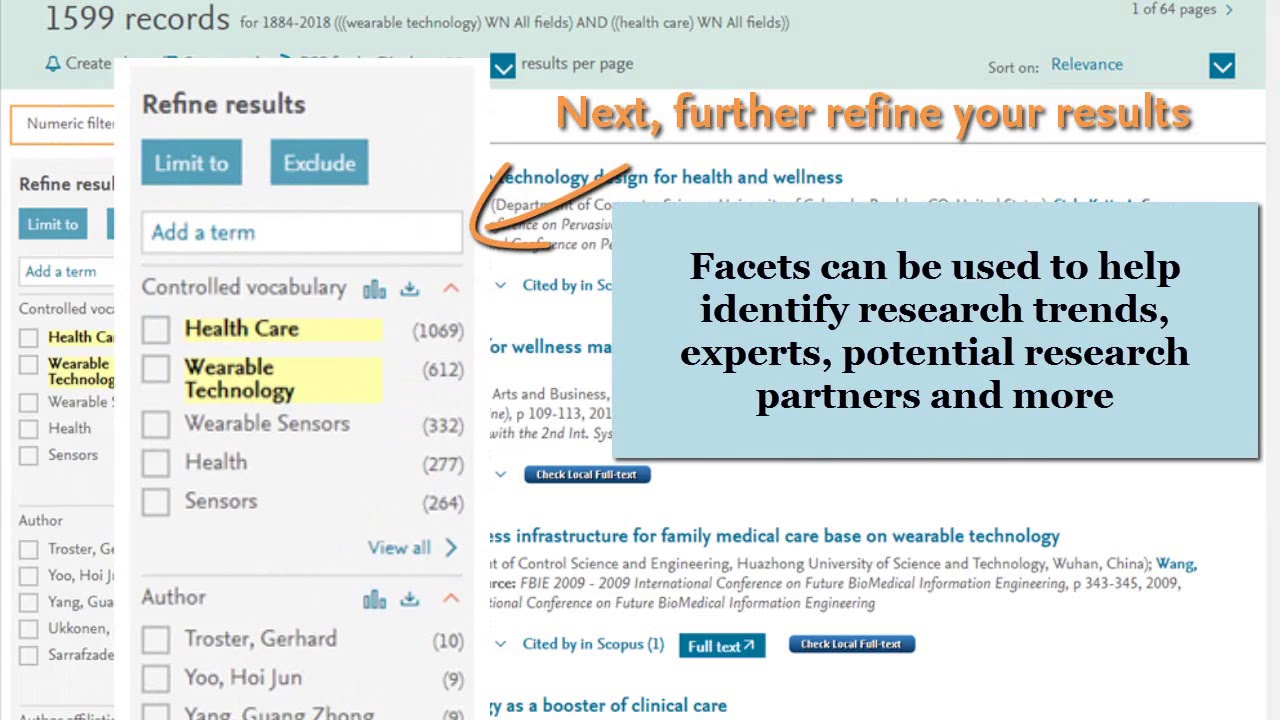Open title about health and wellness design
Viewport: 1280px width, 720px height.
pos(667,177)
